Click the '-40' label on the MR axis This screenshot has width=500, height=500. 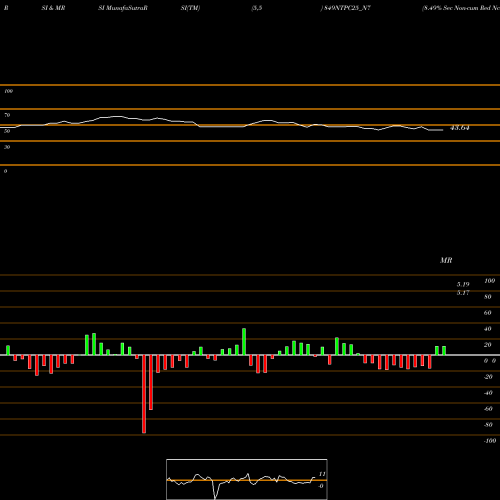click(488, 393)
